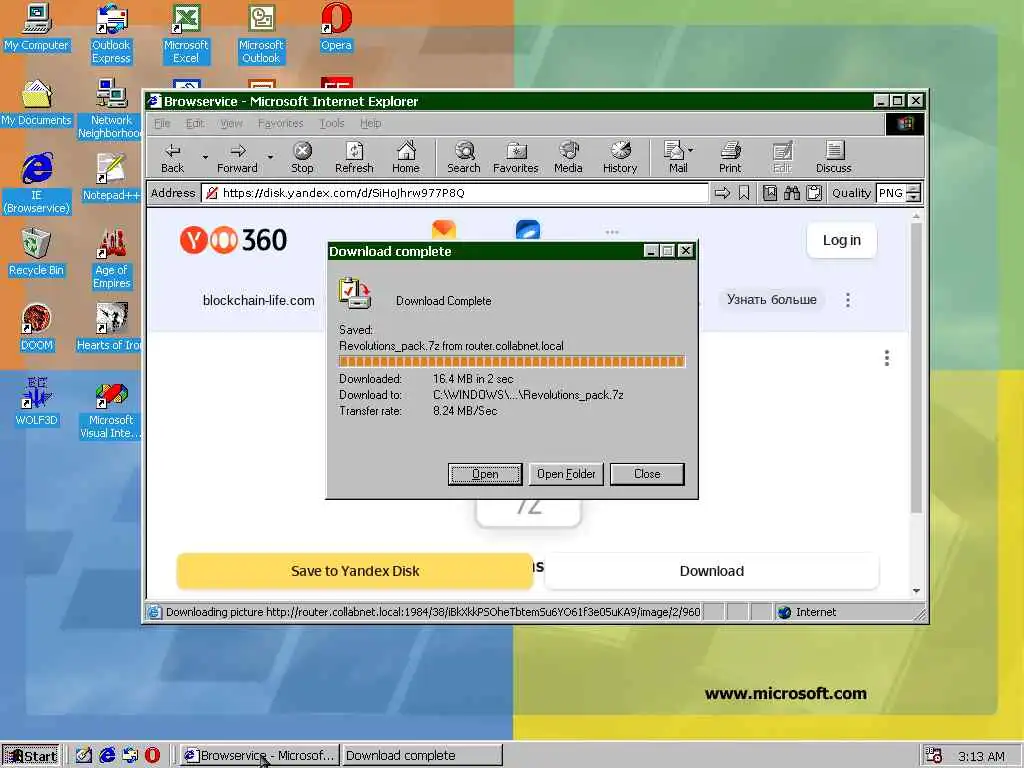Image resolution: width=1024 pixels, height=768 pixels.
Task: Launch Opera from the quick launch bar
Action: (x=152, y=755)
